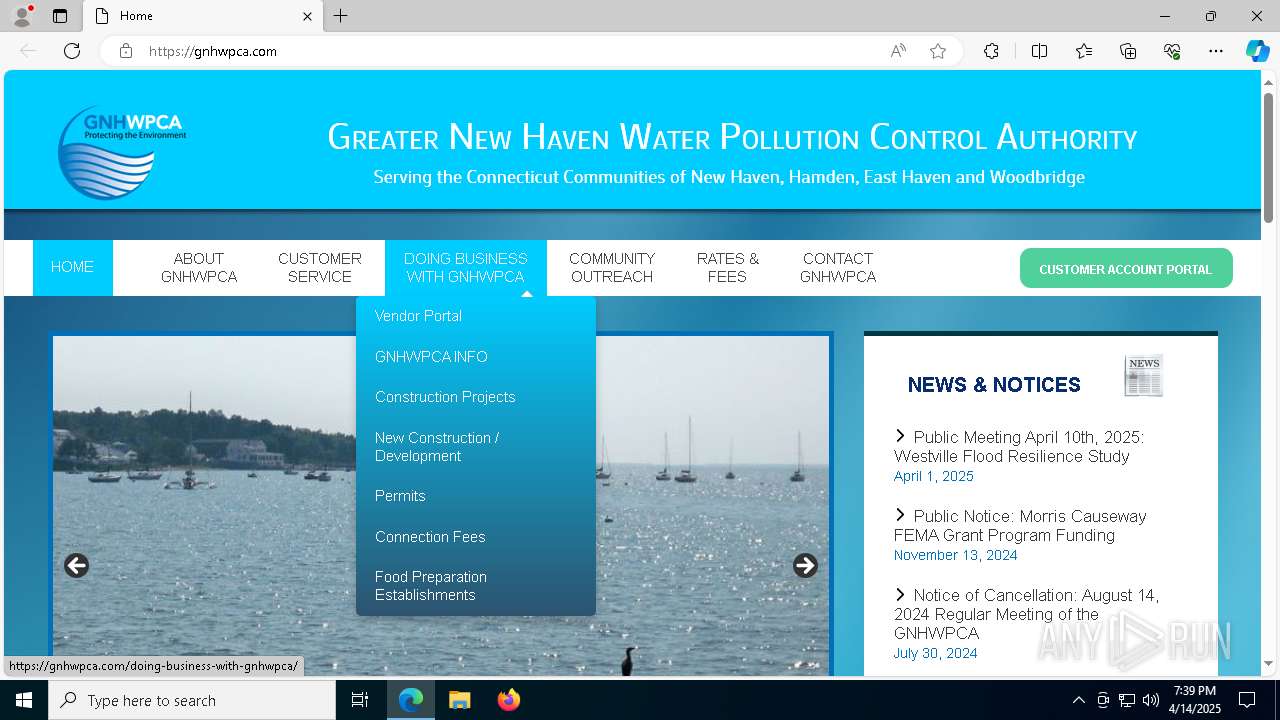
Task: Toggle split screen view
Action: [x=1039, y=51]
